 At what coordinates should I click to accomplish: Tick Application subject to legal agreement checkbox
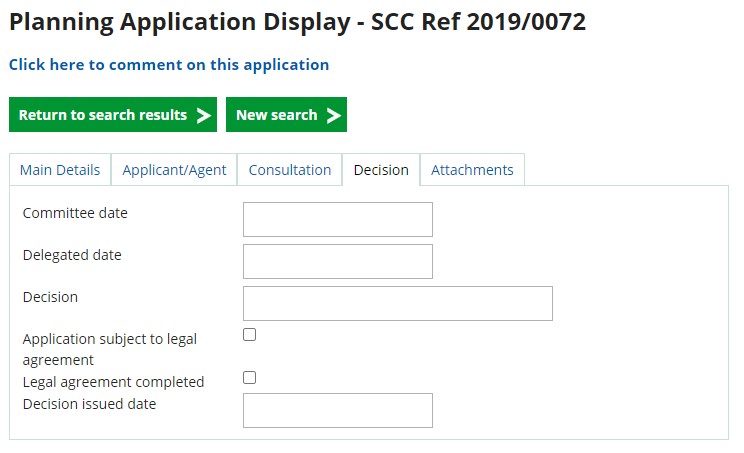(x=250, y=335)
